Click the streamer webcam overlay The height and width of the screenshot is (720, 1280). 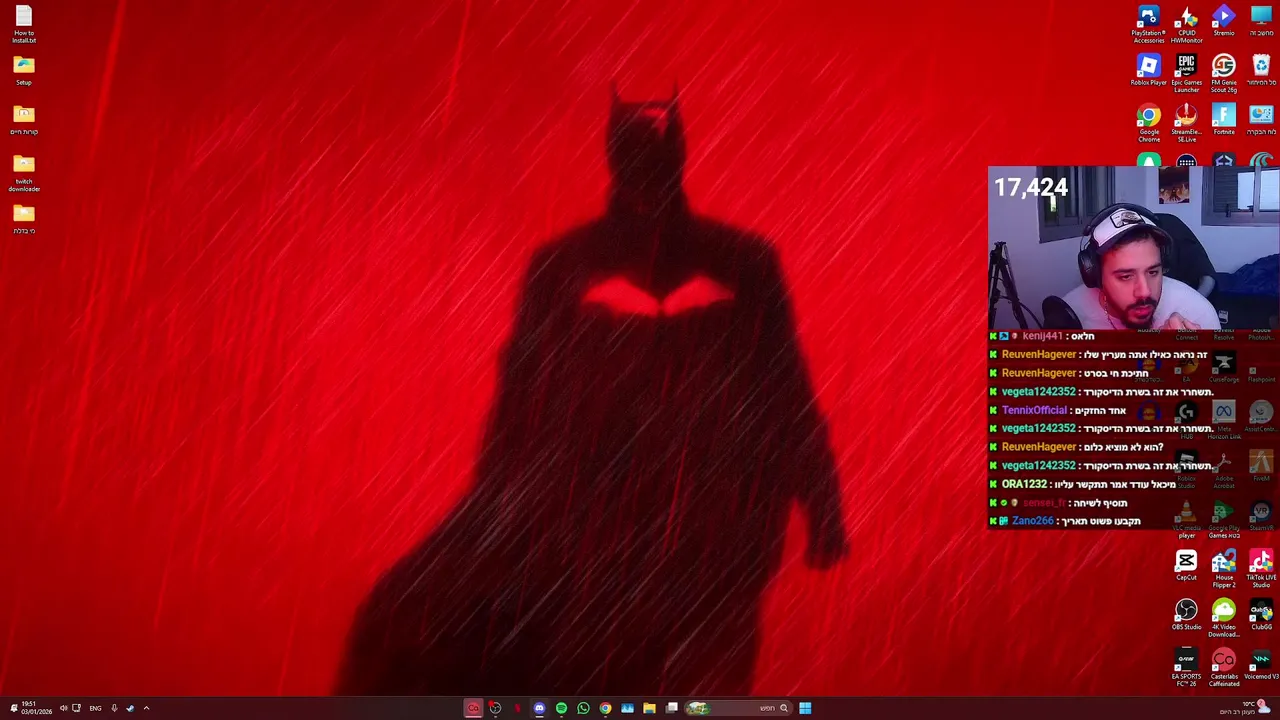pos(1134,248)
